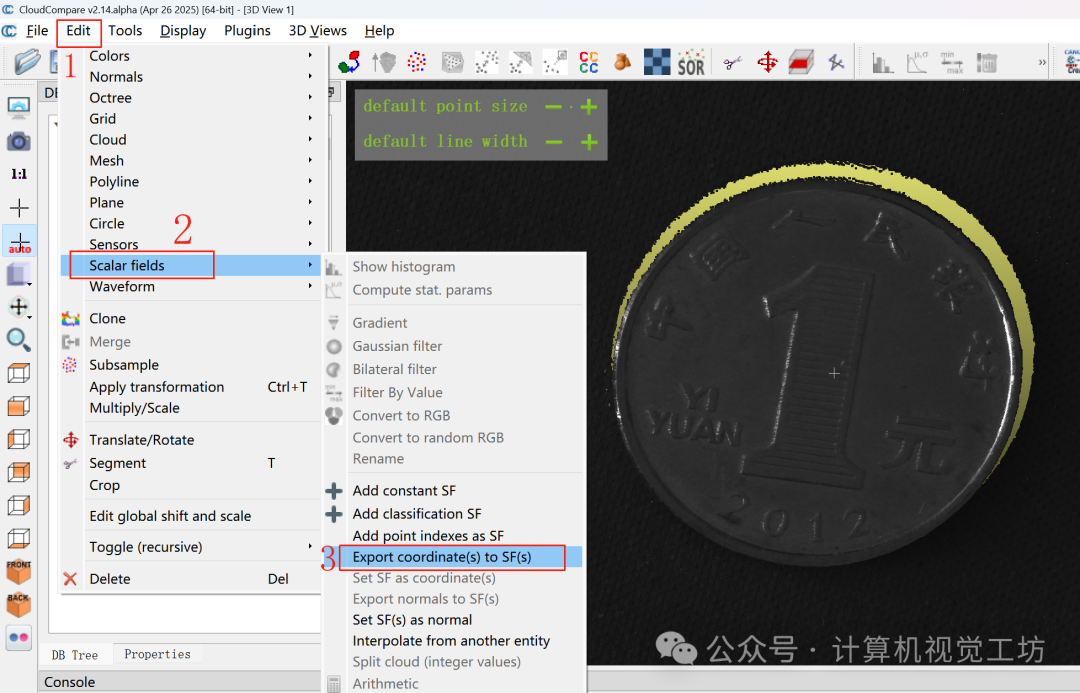Select Multiply/Scale in the Edit menu
The width and height of the screenshot is (1080, 693).
coord(191,408)
